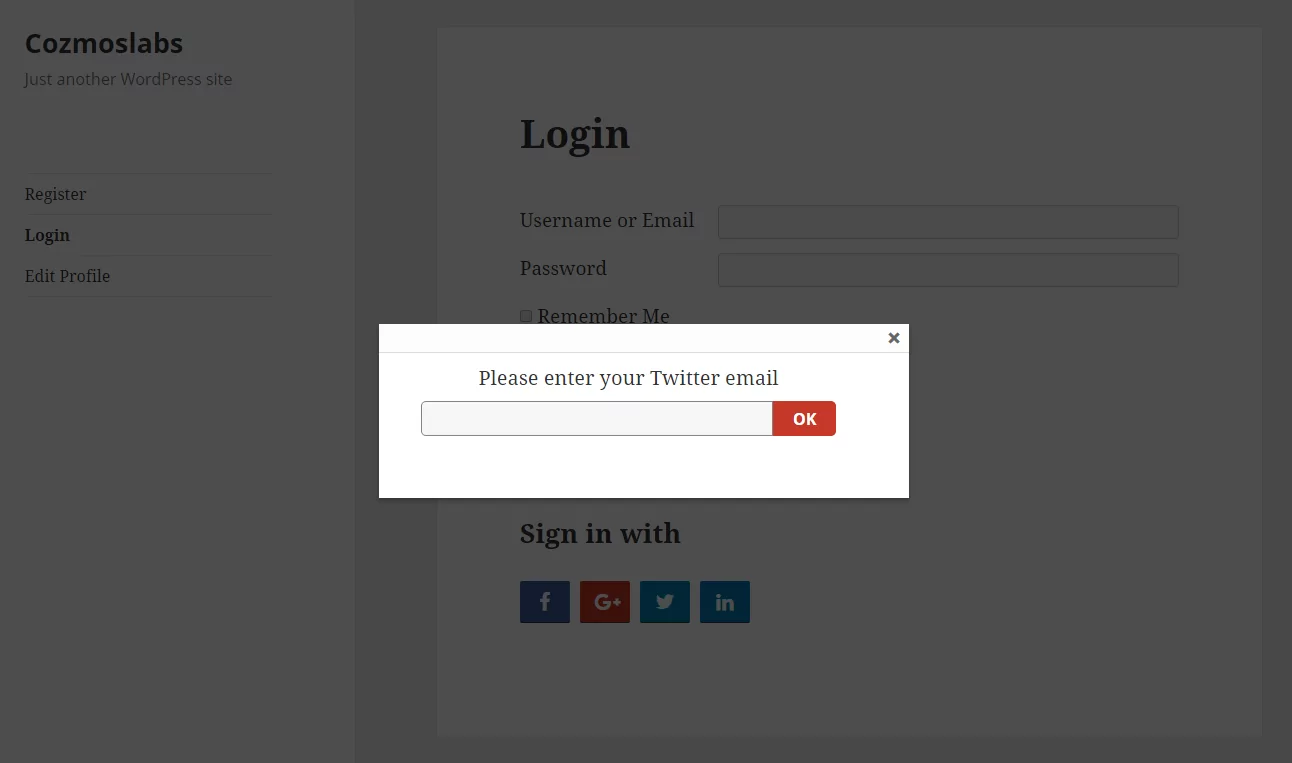Go to the Edit Profile page

(x=67, y=276)
